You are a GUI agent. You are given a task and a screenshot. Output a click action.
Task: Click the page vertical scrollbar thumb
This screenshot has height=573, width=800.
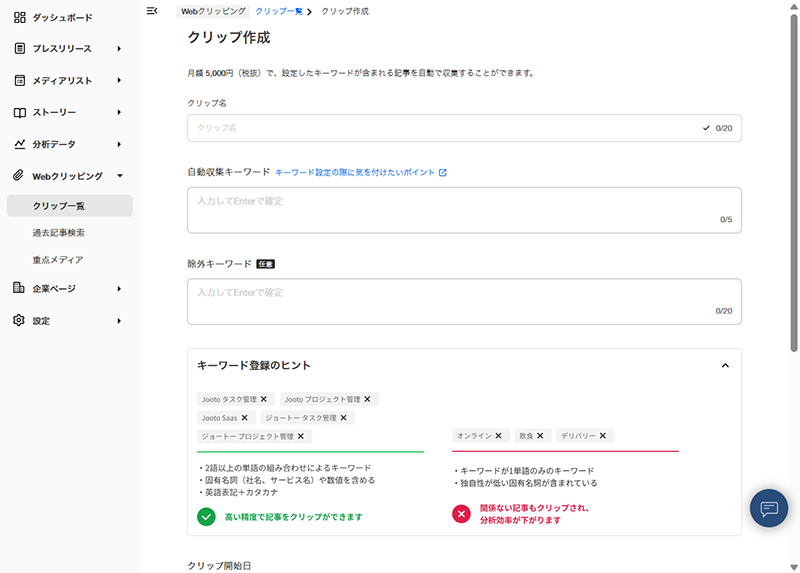click(794, 182)
